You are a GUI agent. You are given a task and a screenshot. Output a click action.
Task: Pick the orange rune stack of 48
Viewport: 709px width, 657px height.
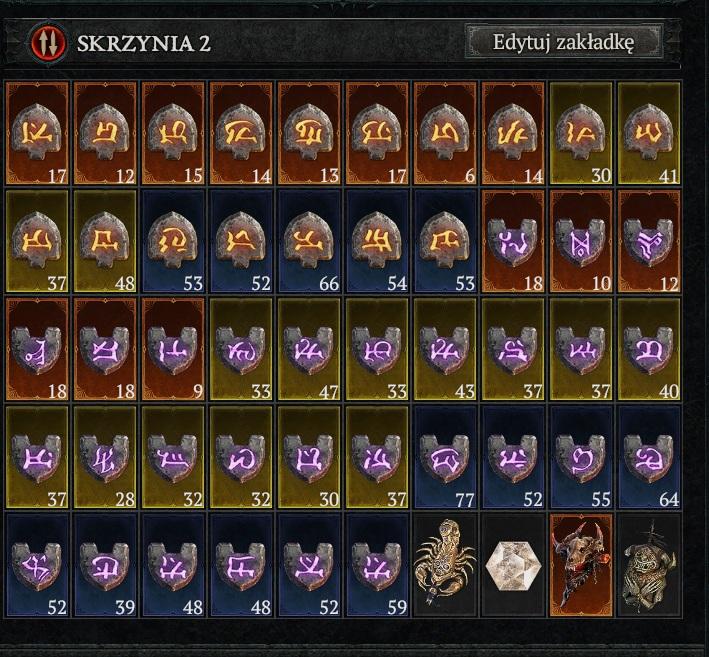click(x=105, y=241)
